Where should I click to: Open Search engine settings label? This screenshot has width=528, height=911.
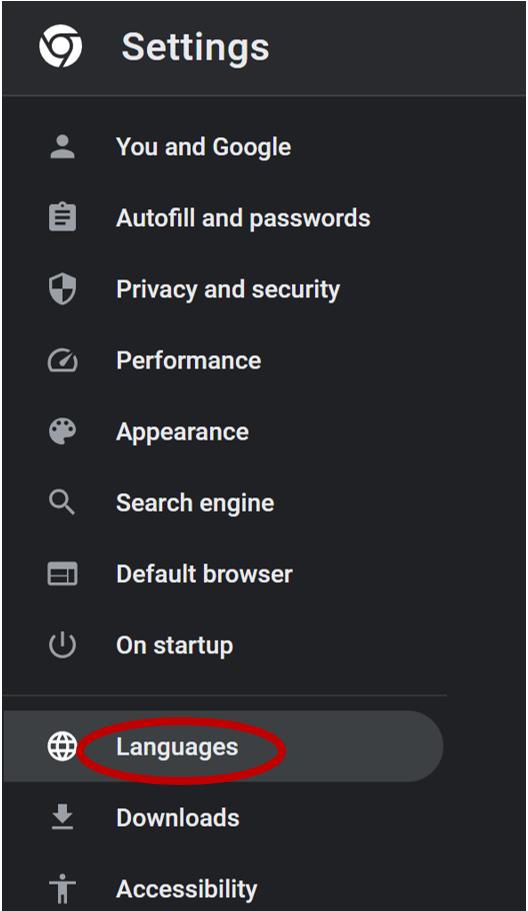[195, 503]
